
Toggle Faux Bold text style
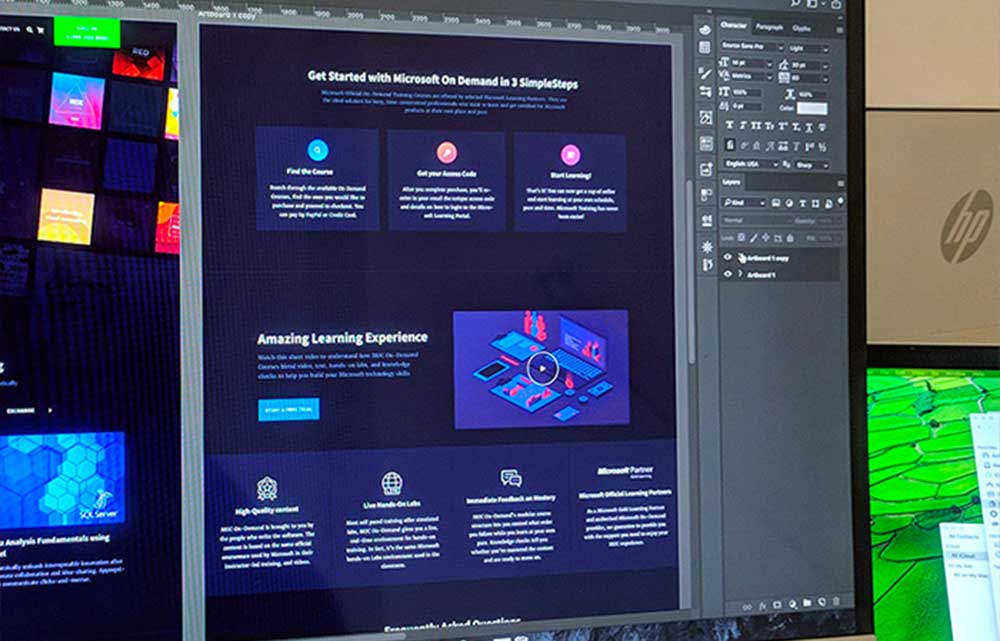point(730,126)
